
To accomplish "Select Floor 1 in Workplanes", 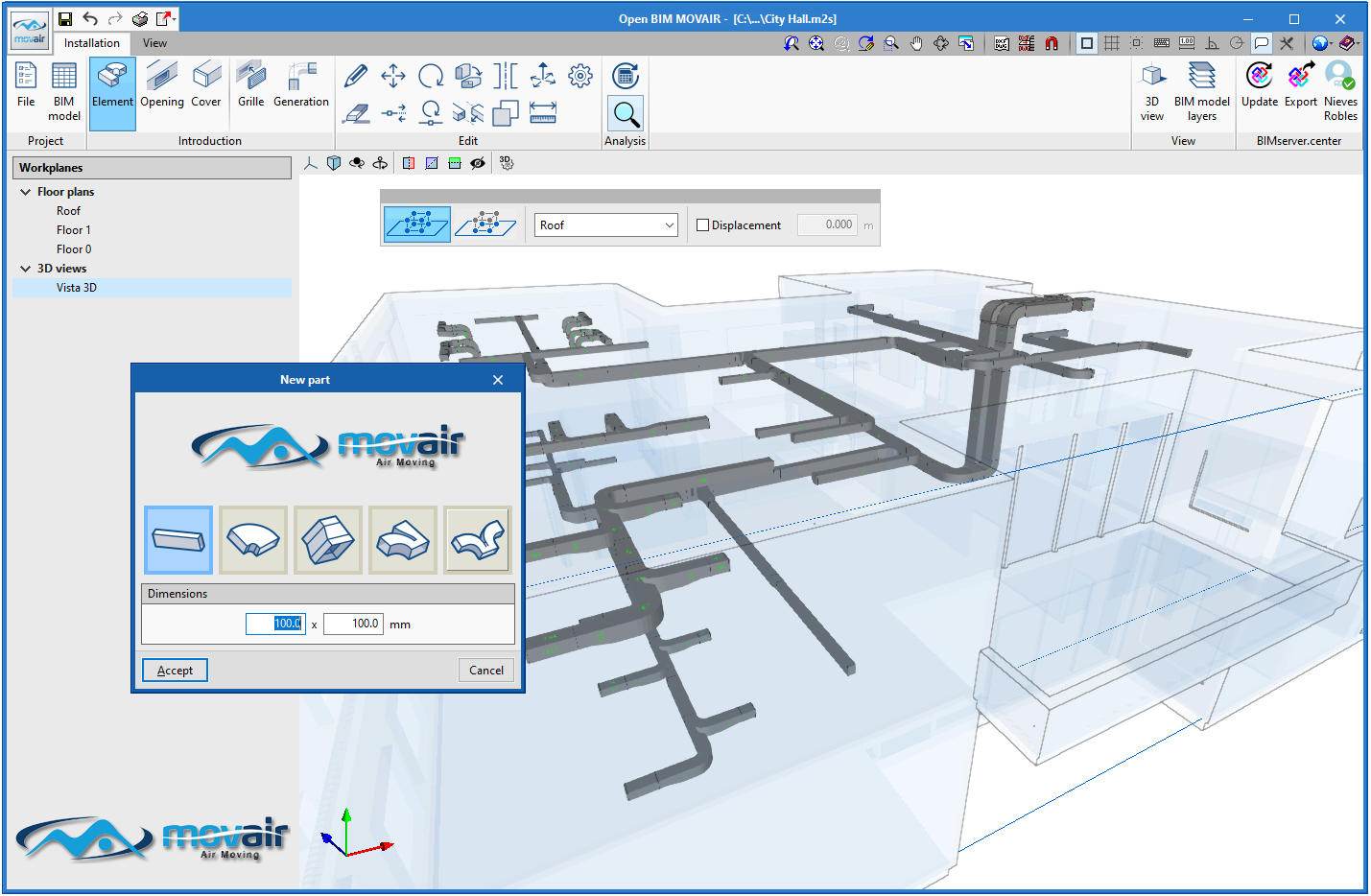I will 74,230.
